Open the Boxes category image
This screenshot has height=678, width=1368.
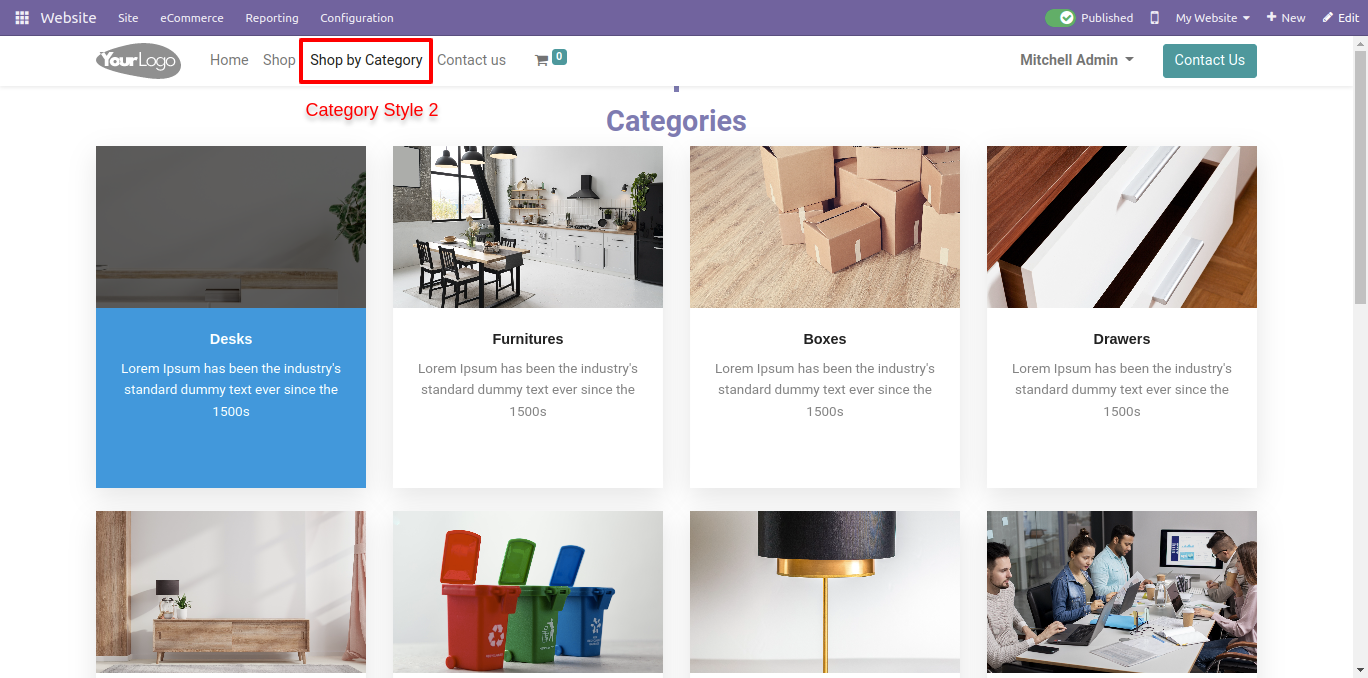pos(825,227)
